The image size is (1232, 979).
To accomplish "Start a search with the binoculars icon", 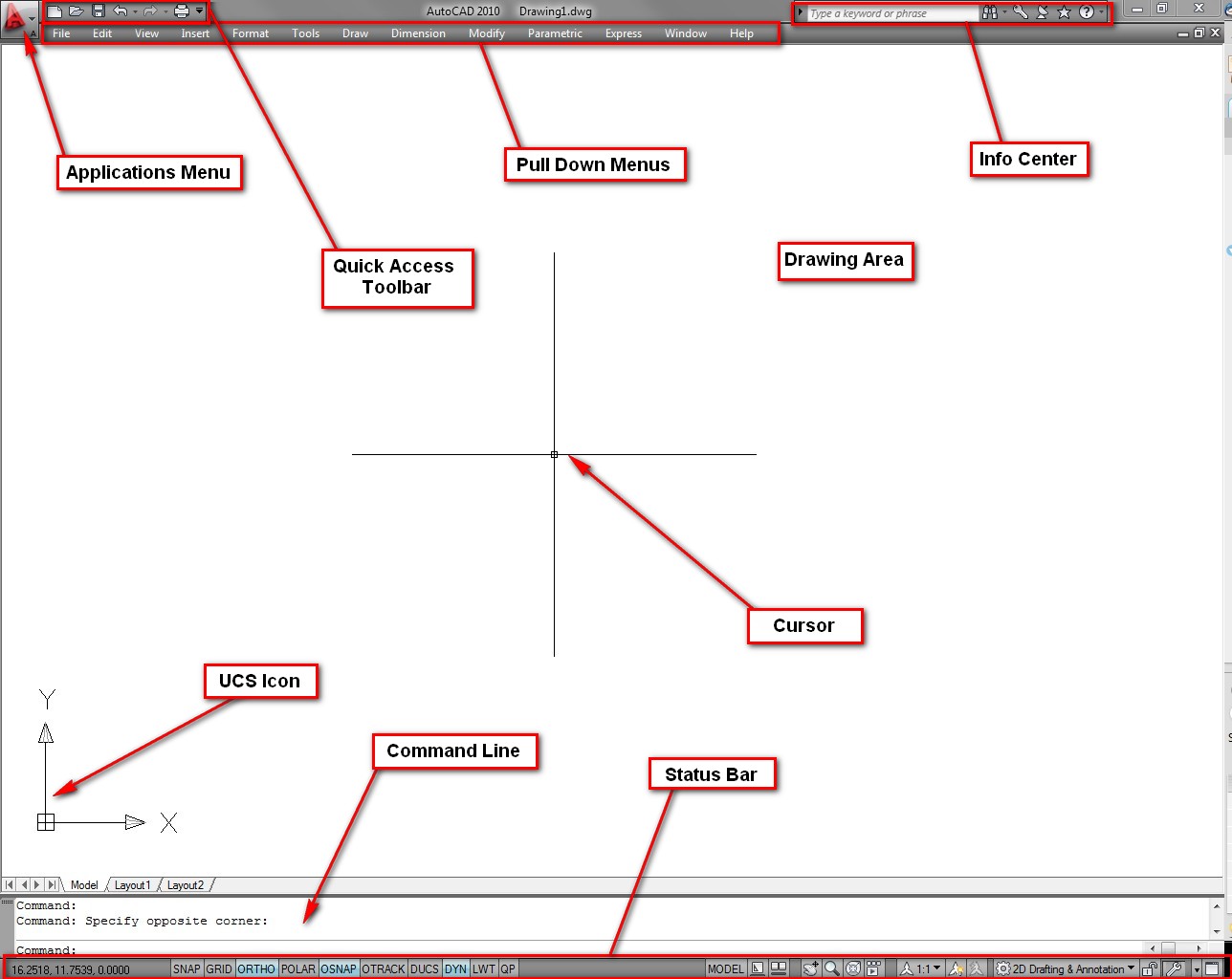I will 990,12.
